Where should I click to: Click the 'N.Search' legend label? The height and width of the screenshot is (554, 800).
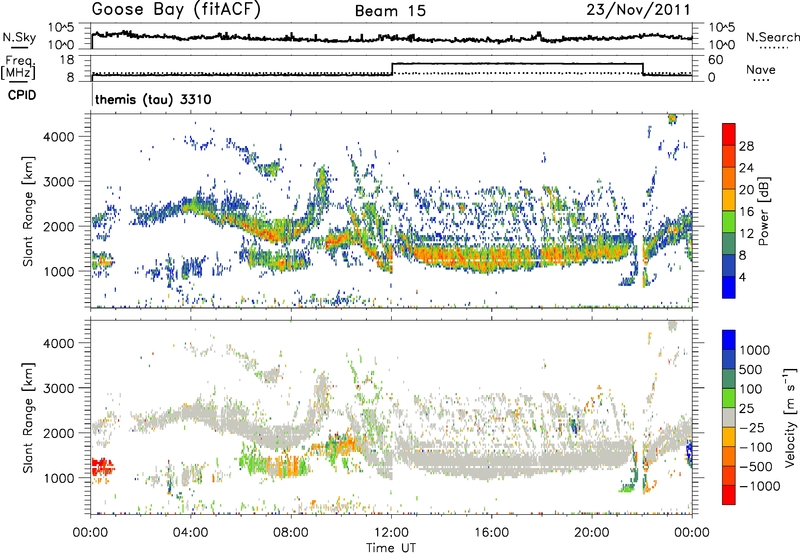coord(772,37)
